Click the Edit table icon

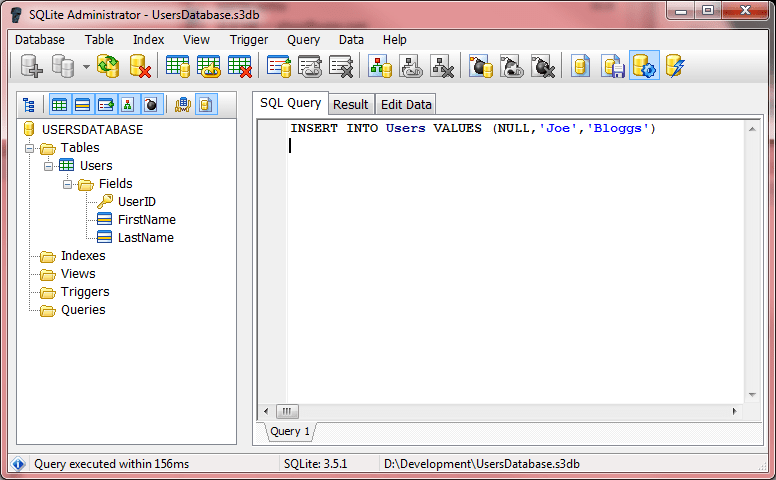(x=208, y=66)
